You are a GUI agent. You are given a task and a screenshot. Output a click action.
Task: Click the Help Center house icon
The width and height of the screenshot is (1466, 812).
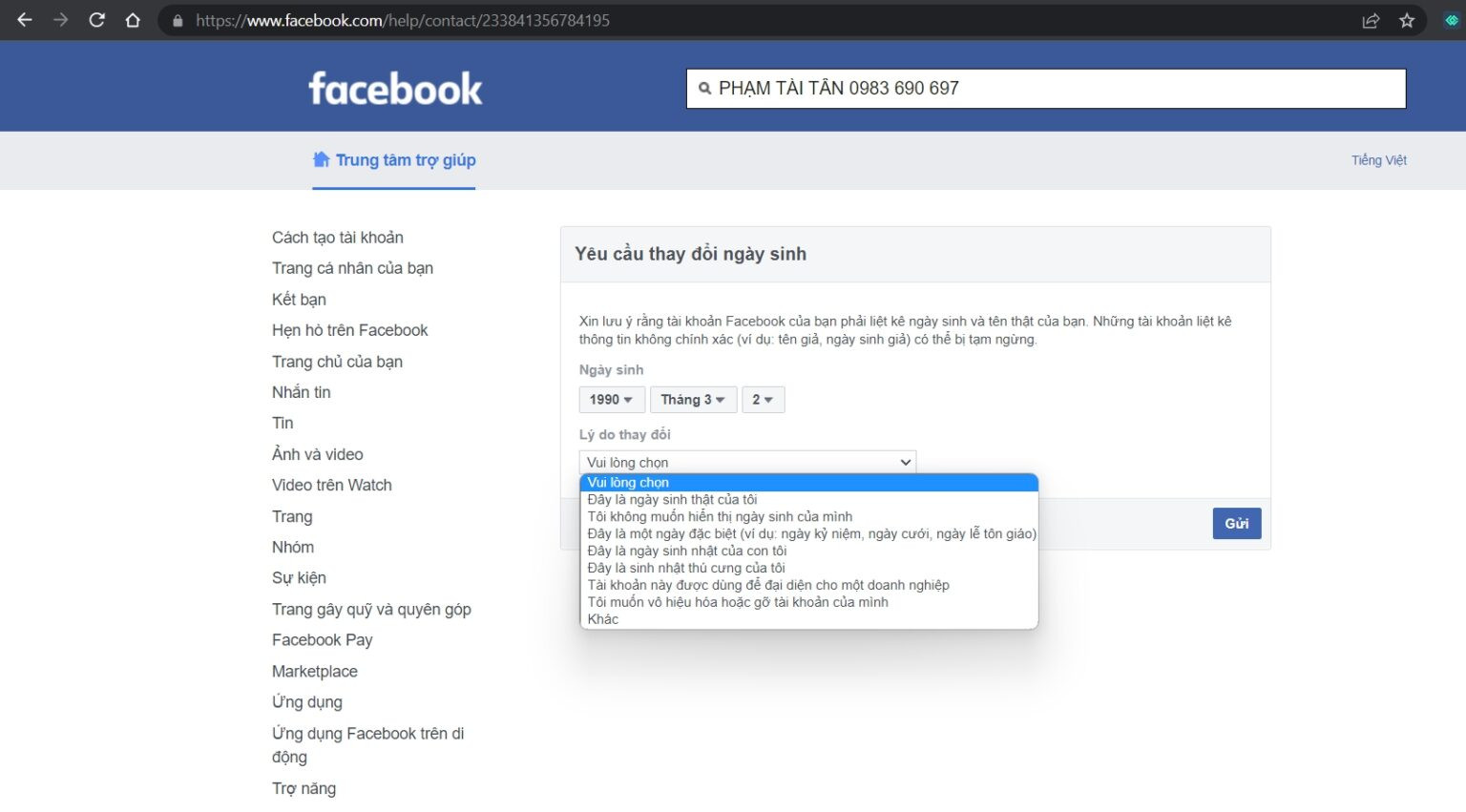click(x=322, y=159)
